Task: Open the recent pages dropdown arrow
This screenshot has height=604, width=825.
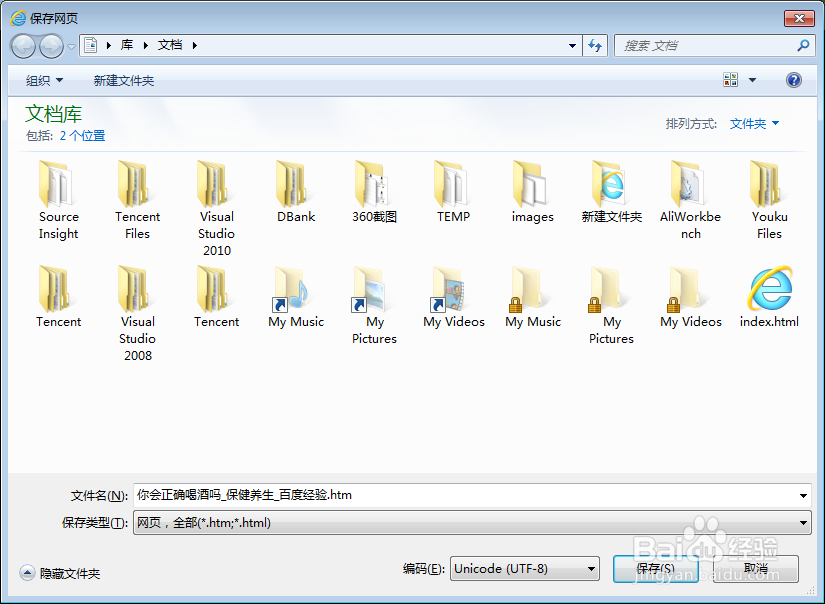Action: pyautogui.click(x=71, y=47)
